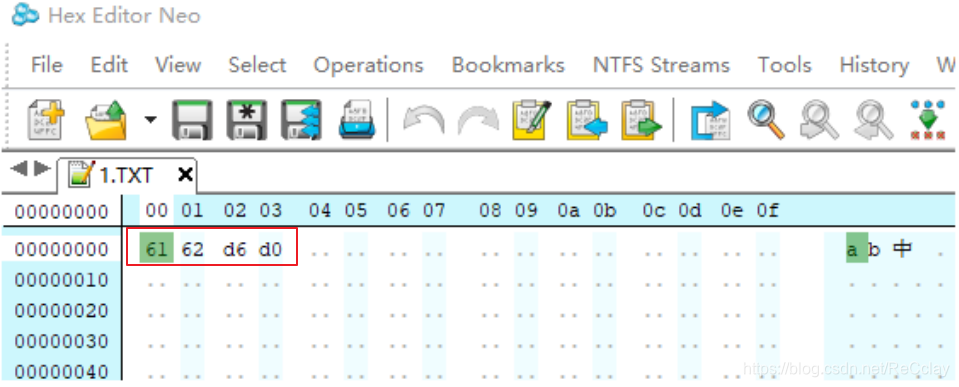The height and width of the screenshot is (387, 959).
Task: Click column header 0f
Action: [768, 212]
